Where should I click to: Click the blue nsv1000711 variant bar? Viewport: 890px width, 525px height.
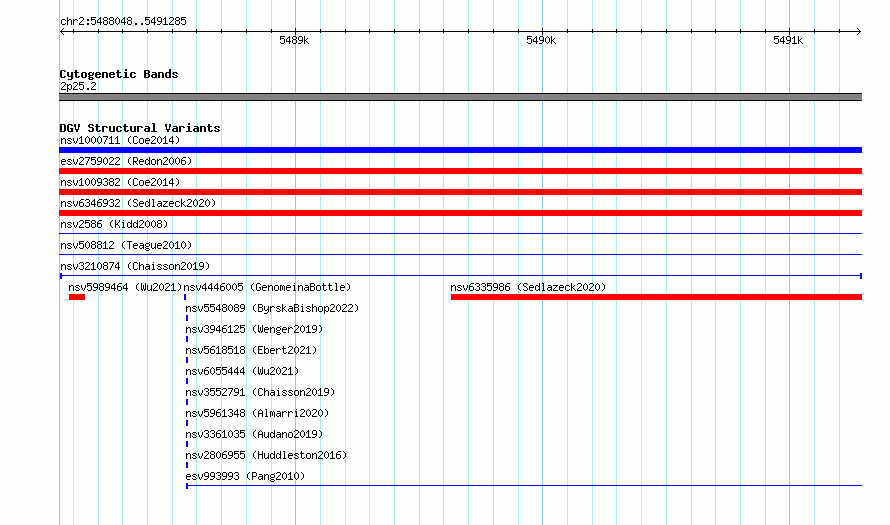(460, 150)
